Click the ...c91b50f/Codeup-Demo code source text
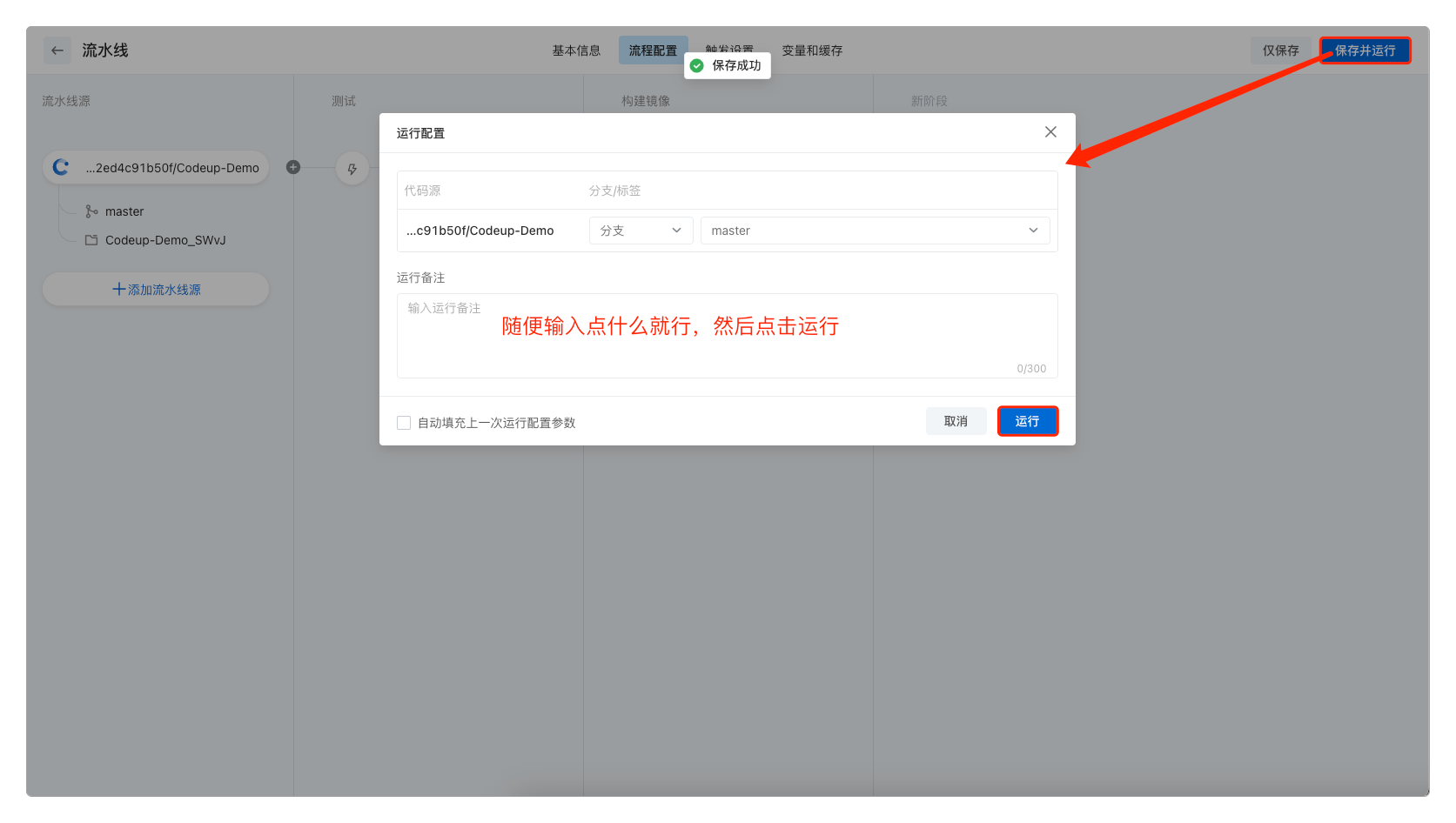The image size is (1456, 823). (x=480, y=231)
